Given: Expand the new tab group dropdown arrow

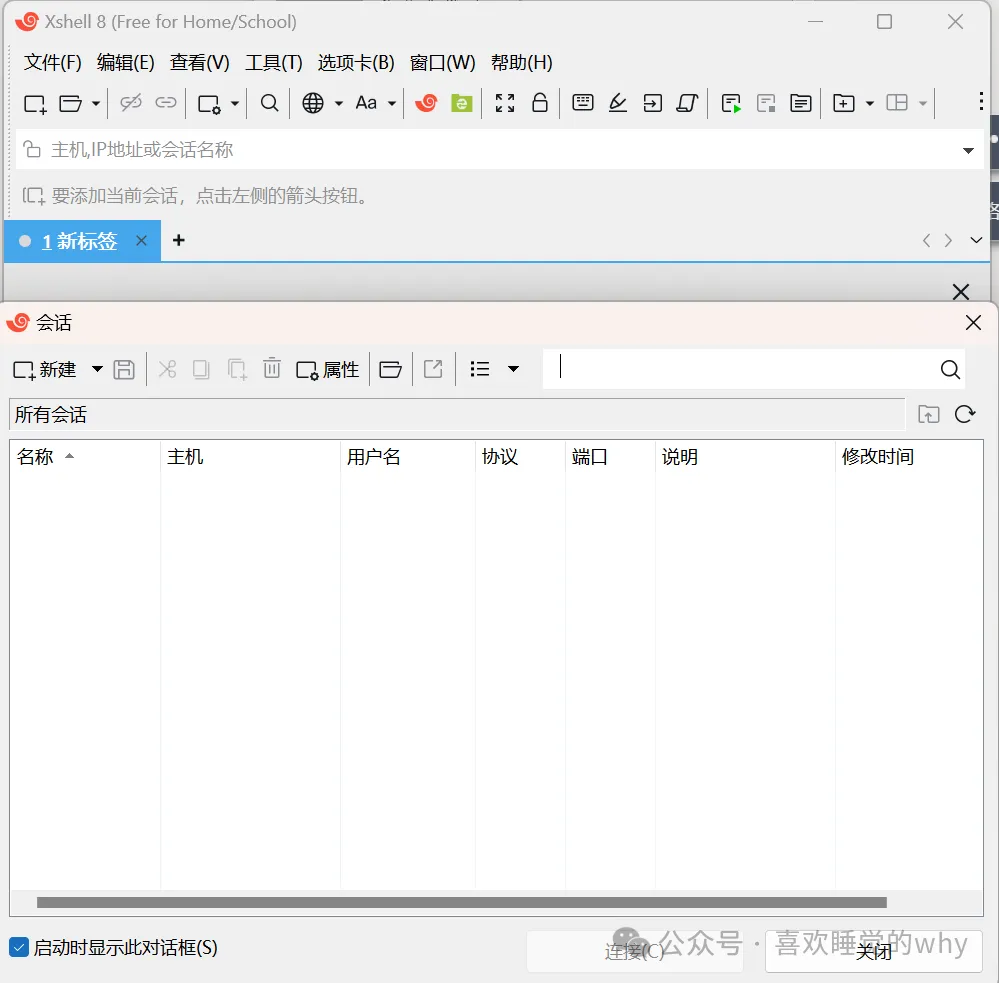Looking at the screenshot, I should tap(870, 103).
